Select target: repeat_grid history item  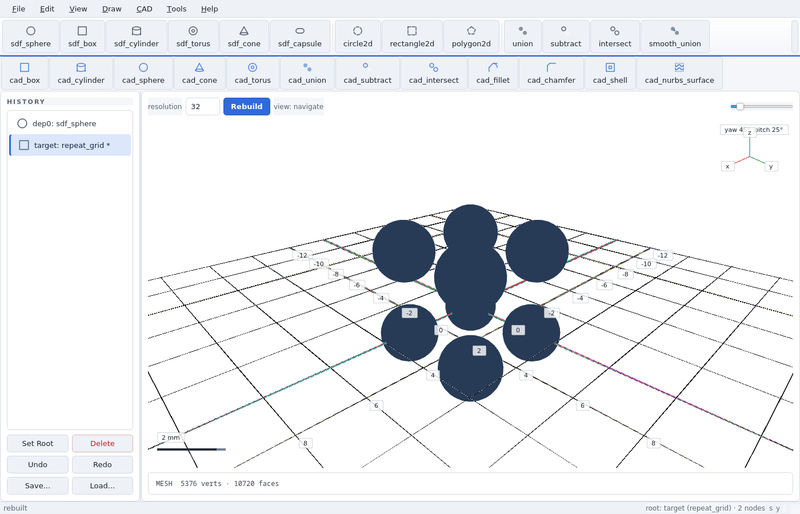pyautogui.click(x=70, y=145)
